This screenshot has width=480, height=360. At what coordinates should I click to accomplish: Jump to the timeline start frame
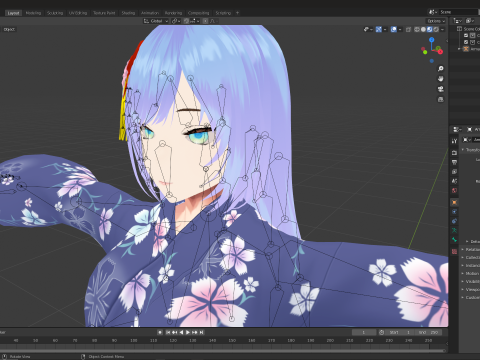click(168, 332)
